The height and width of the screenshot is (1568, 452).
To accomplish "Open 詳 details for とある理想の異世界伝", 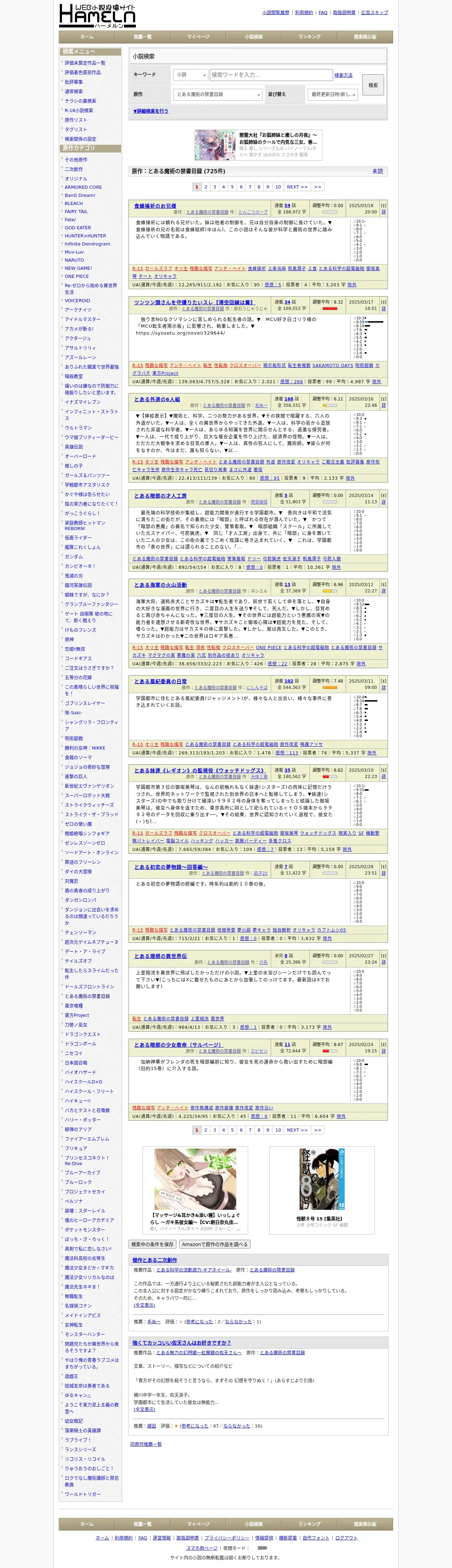I will [383, 962].
